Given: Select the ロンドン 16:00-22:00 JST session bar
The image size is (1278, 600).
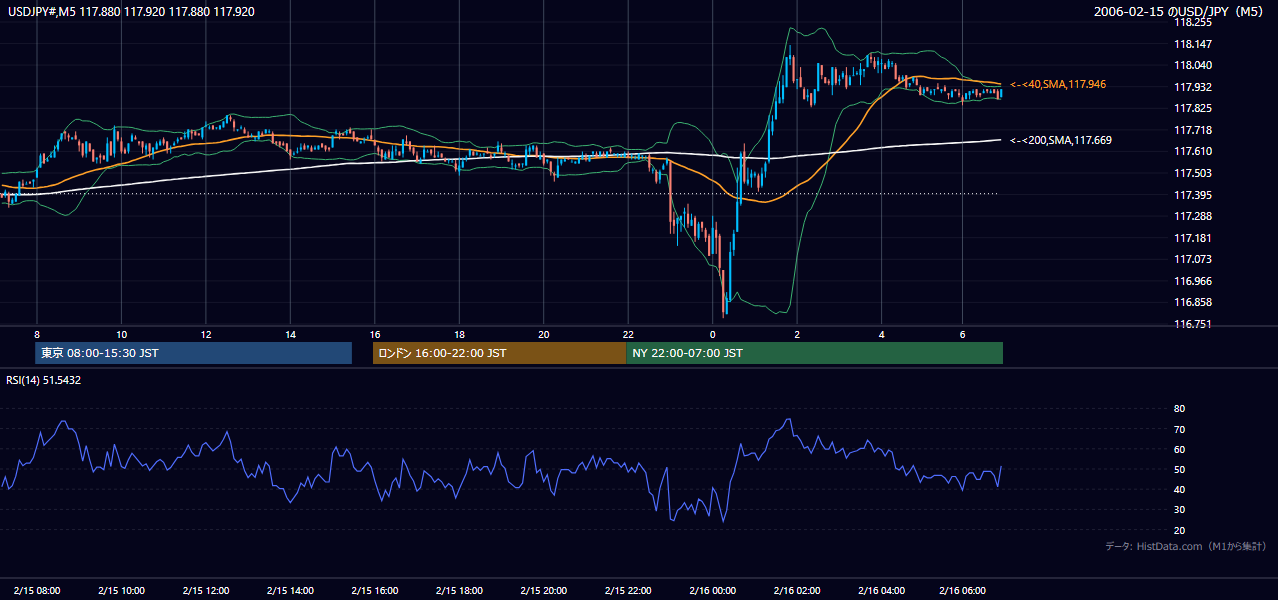Looking at the screenshot, I should click(x=499, y=353).
